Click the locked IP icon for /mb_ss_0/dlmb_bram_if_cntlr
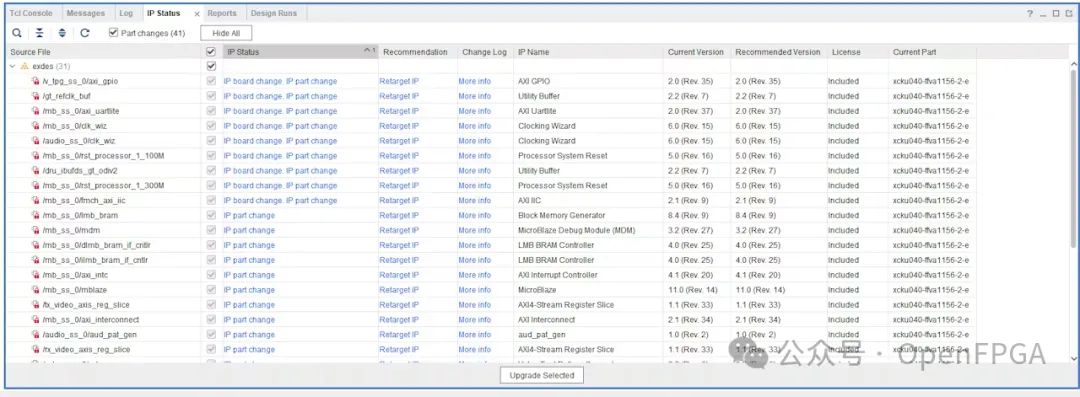The image size is (1080, 397). 36,245
